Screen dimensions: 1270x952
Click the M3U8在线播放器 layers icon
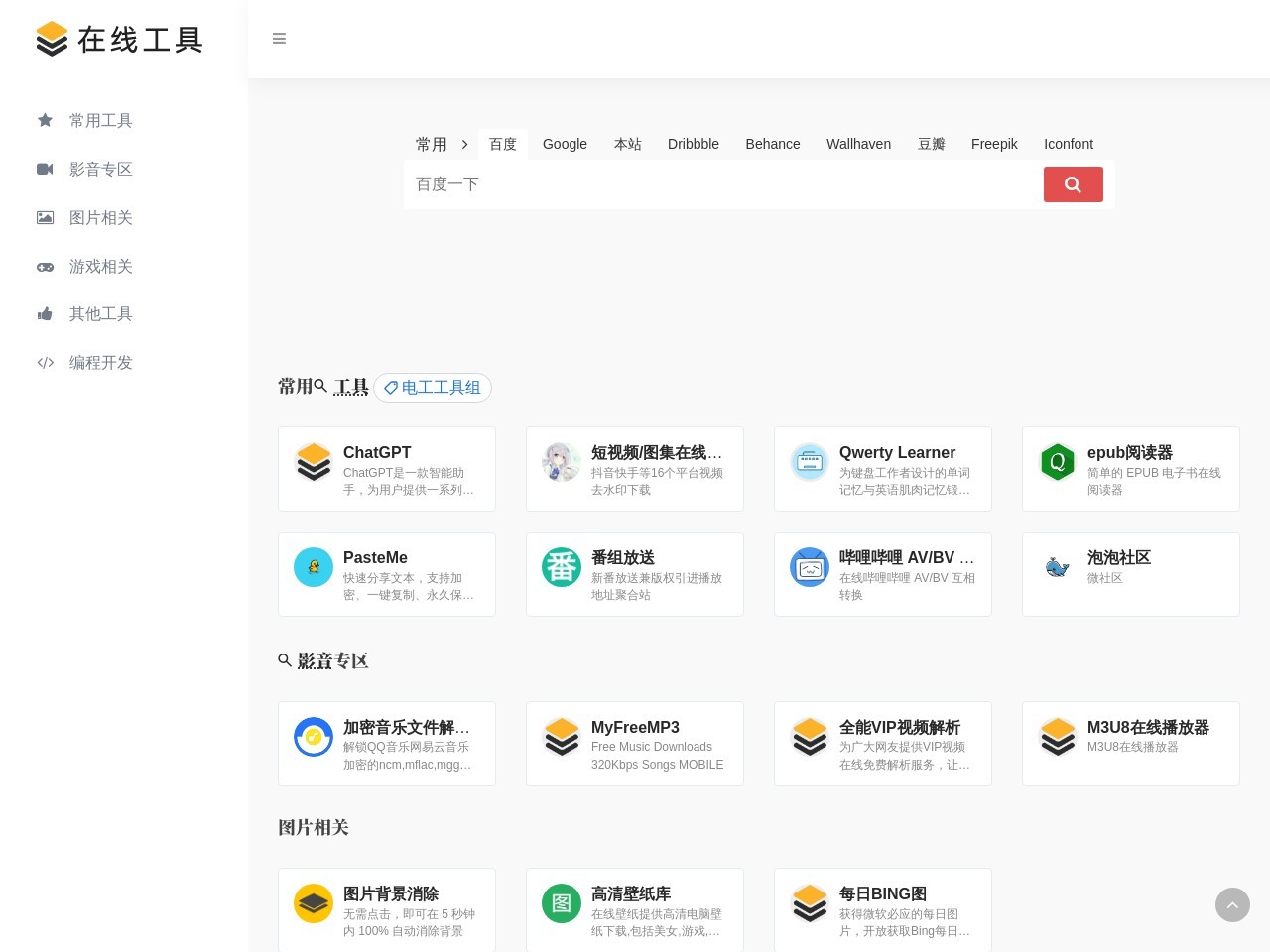pos(1058,737)
